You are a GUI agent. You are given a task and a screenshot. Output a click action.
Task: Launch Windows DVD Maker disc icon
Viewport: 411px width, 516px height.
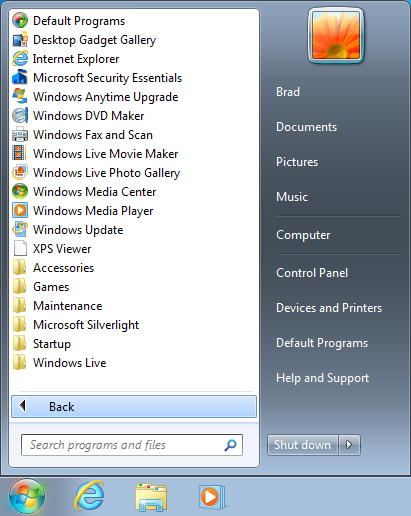pyautogui.click(x=20, y=116)
